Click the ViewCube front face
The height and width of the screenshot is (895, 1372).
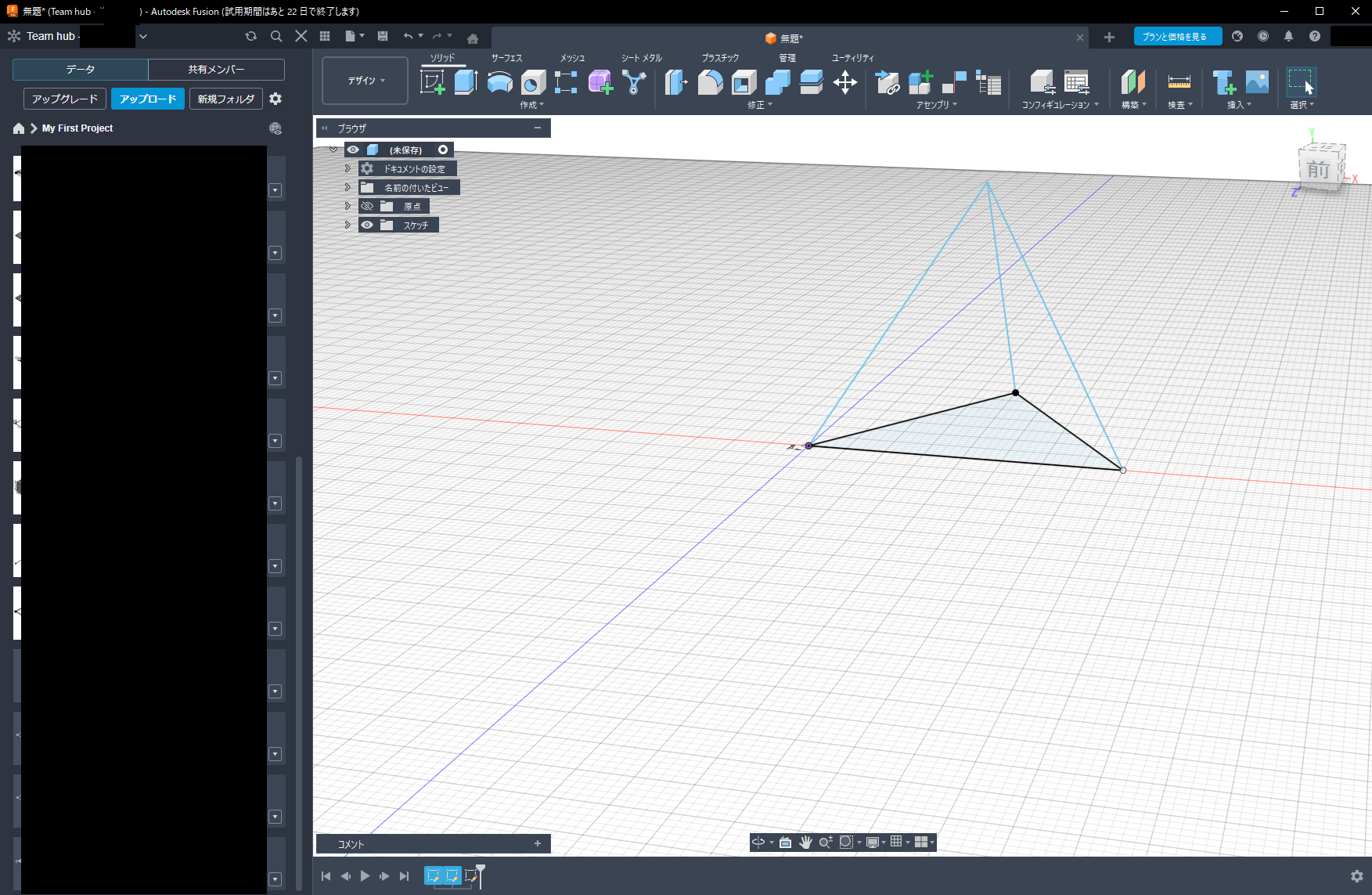(x=1318, y=170)
